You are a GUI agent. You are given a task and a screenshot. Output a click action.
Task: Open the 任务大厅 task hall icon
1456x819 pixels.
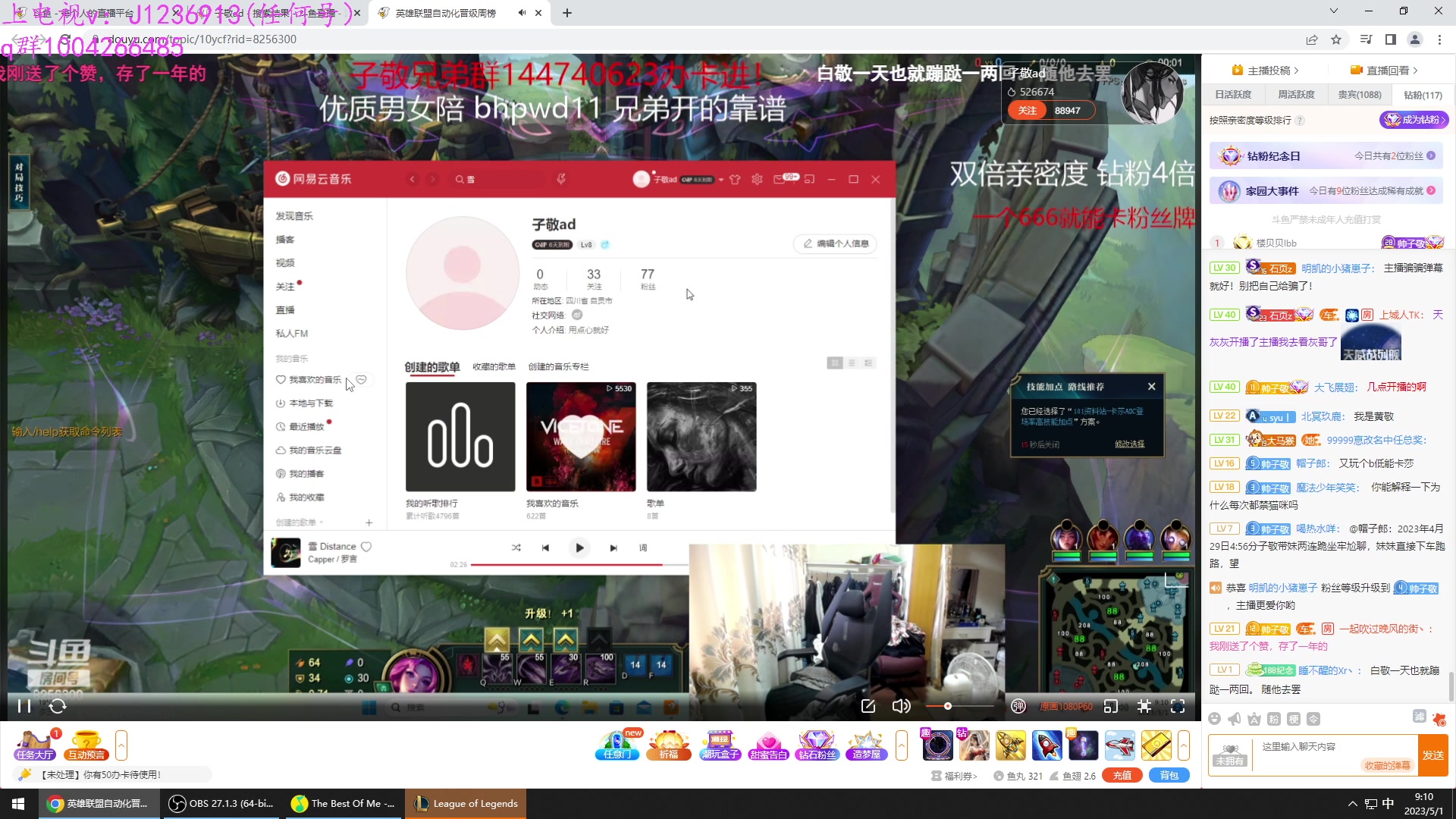coord(34,745)
